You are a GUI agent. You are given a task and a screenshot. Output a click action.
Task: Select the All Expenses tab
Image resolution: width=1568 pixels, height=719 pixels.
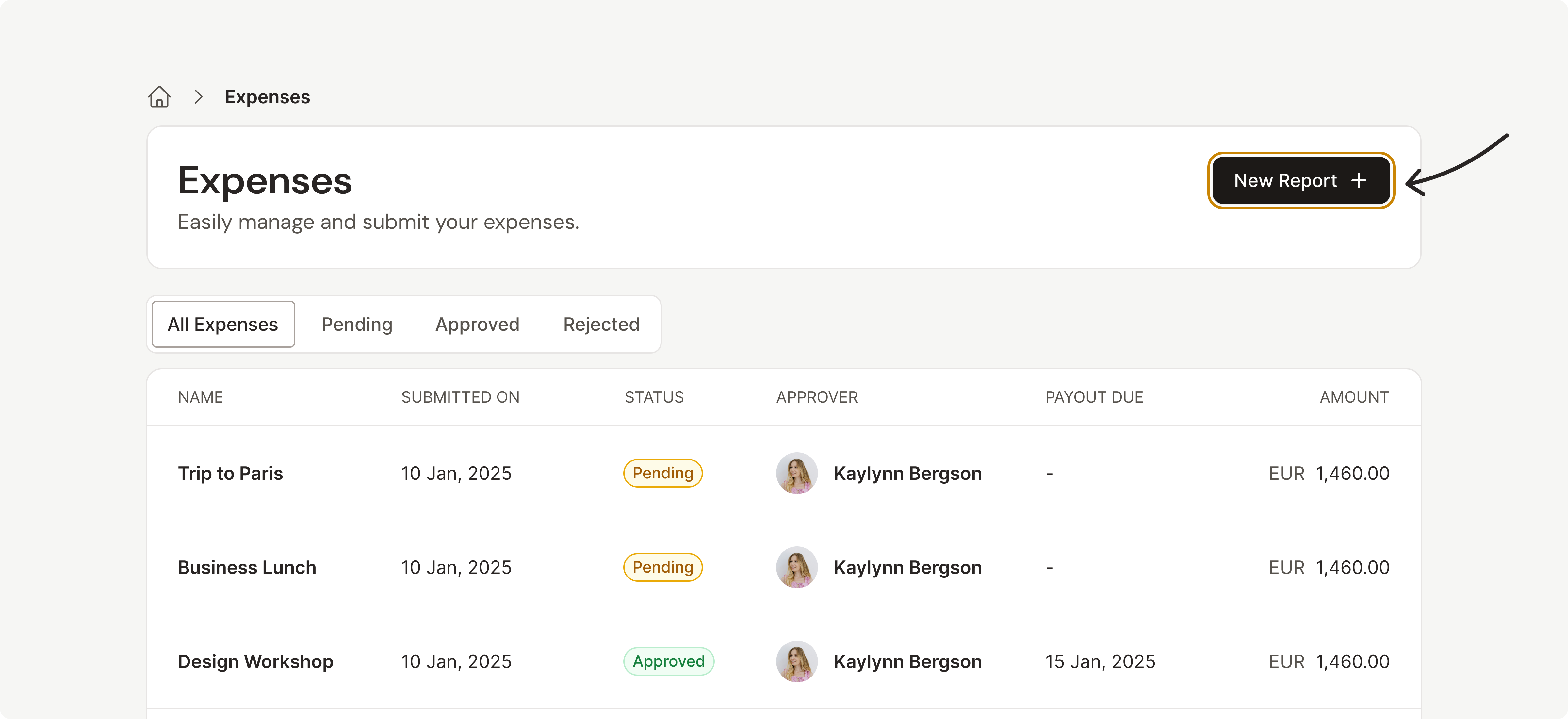(x=223, y=325)
